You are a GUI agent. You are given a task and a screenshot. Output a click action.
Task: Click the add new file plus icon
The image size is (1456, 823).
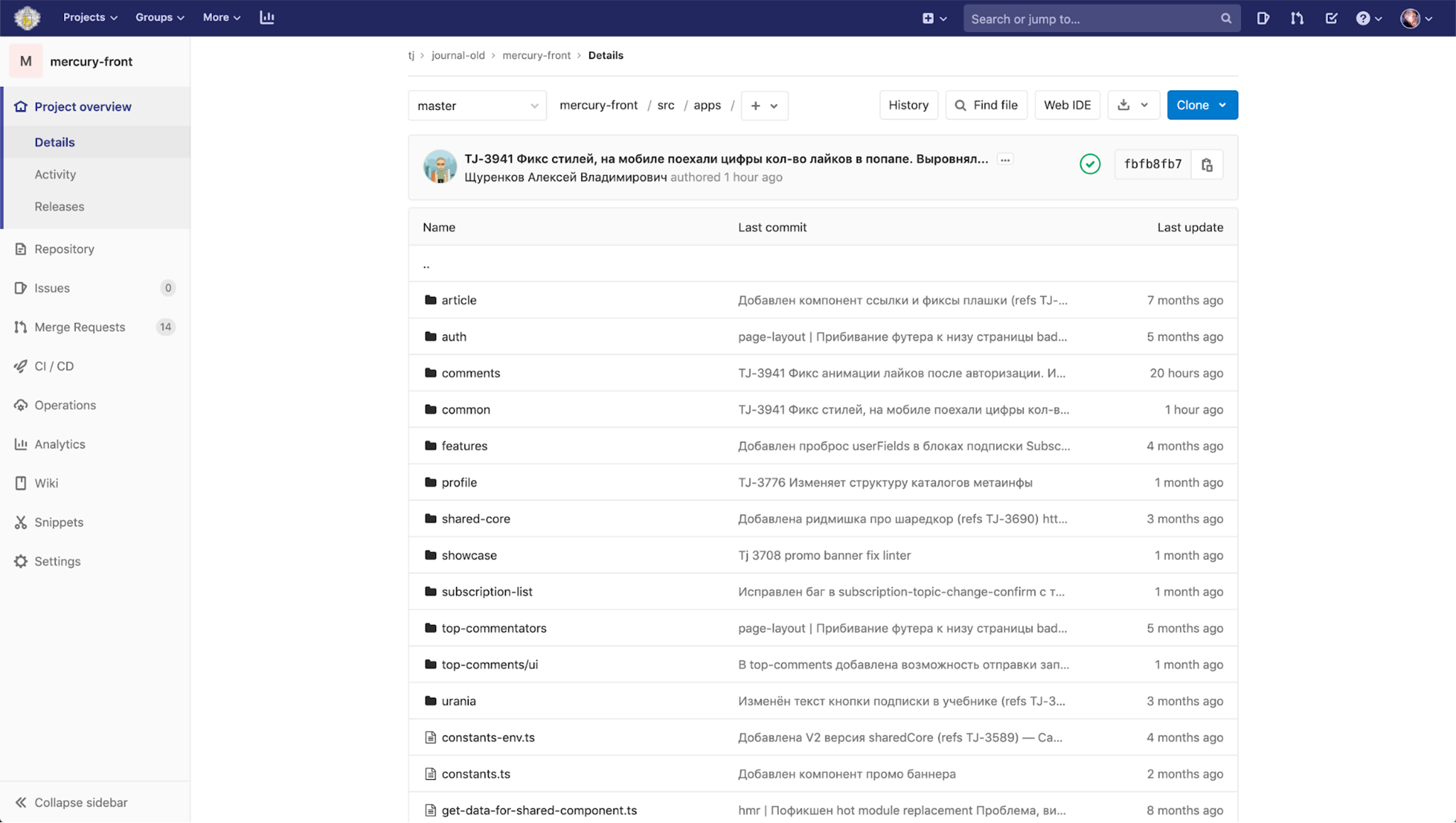tap(755, 105)
